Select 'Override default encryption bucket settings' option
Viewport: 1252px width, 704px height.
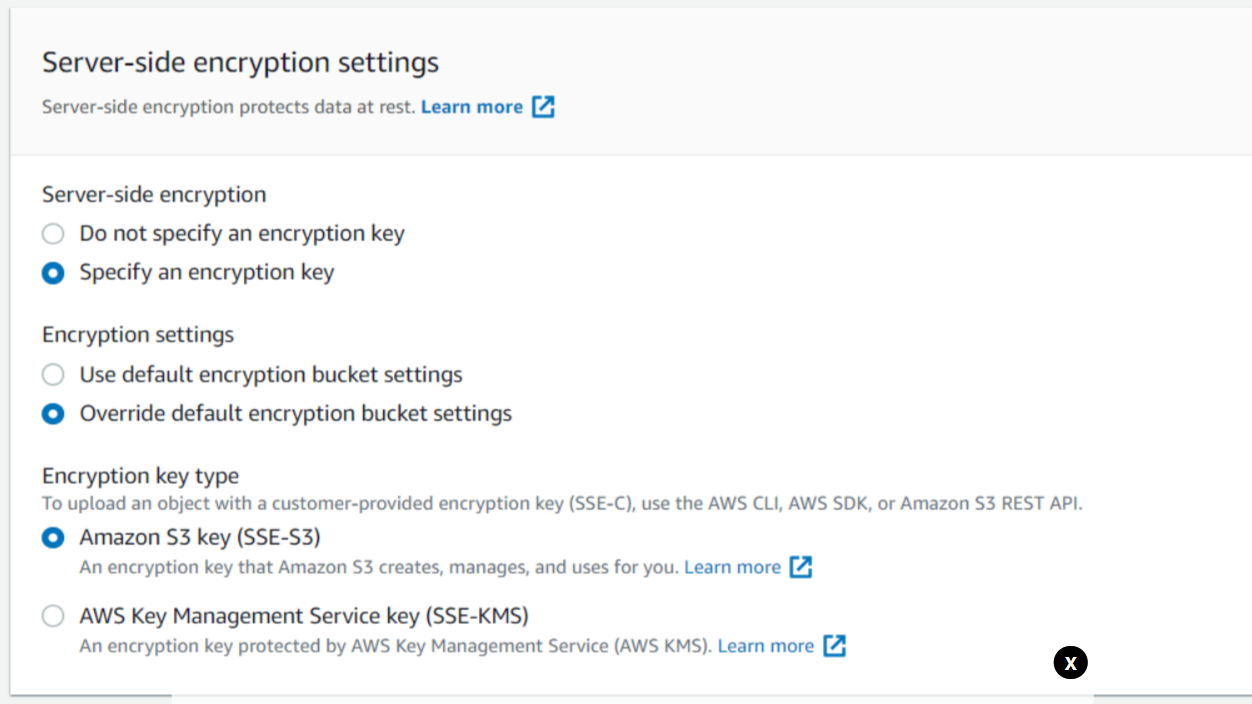[x=53, y=414]
